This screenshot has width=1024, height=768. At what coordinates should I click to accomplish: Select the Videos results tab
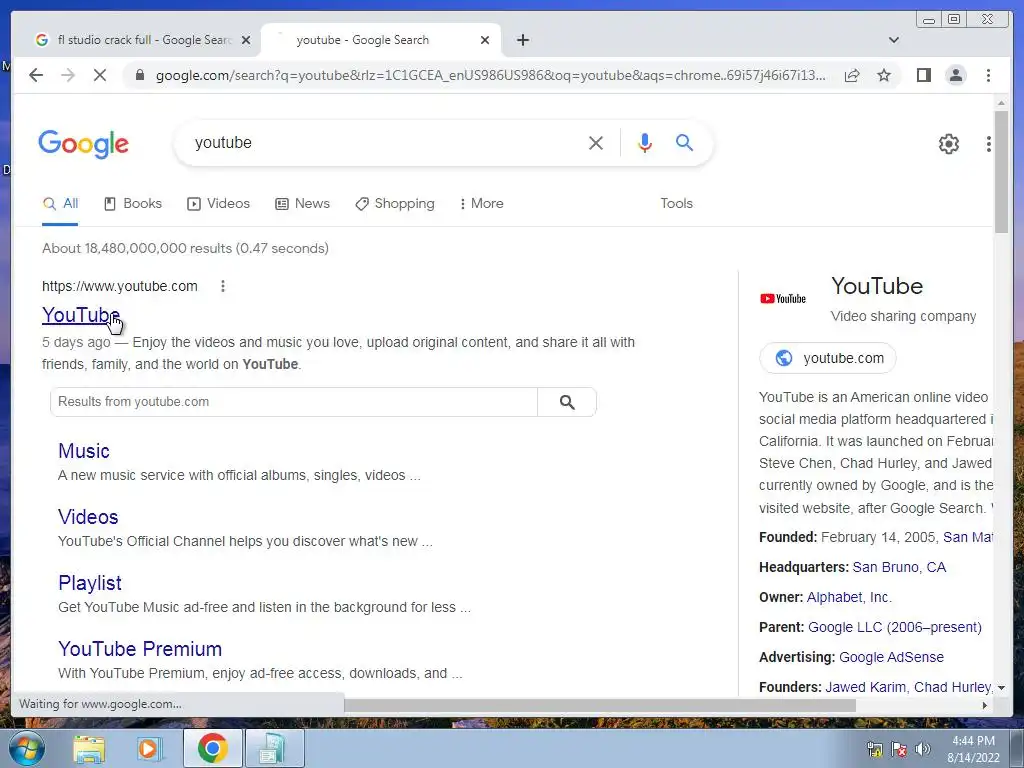point(218,204)
